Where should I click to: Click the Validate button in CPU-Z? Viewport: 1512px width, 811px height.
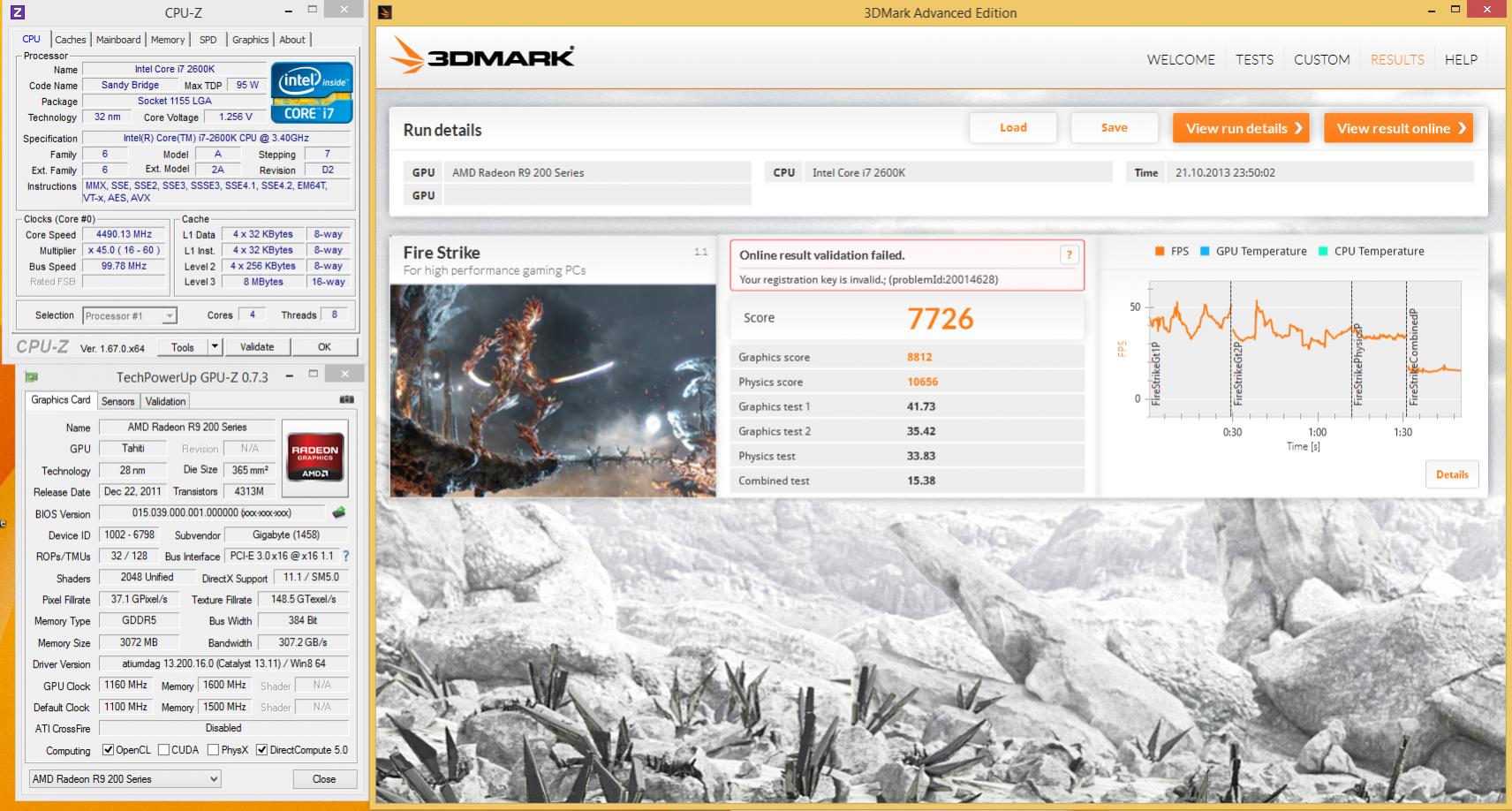click(x=257, y=347)
